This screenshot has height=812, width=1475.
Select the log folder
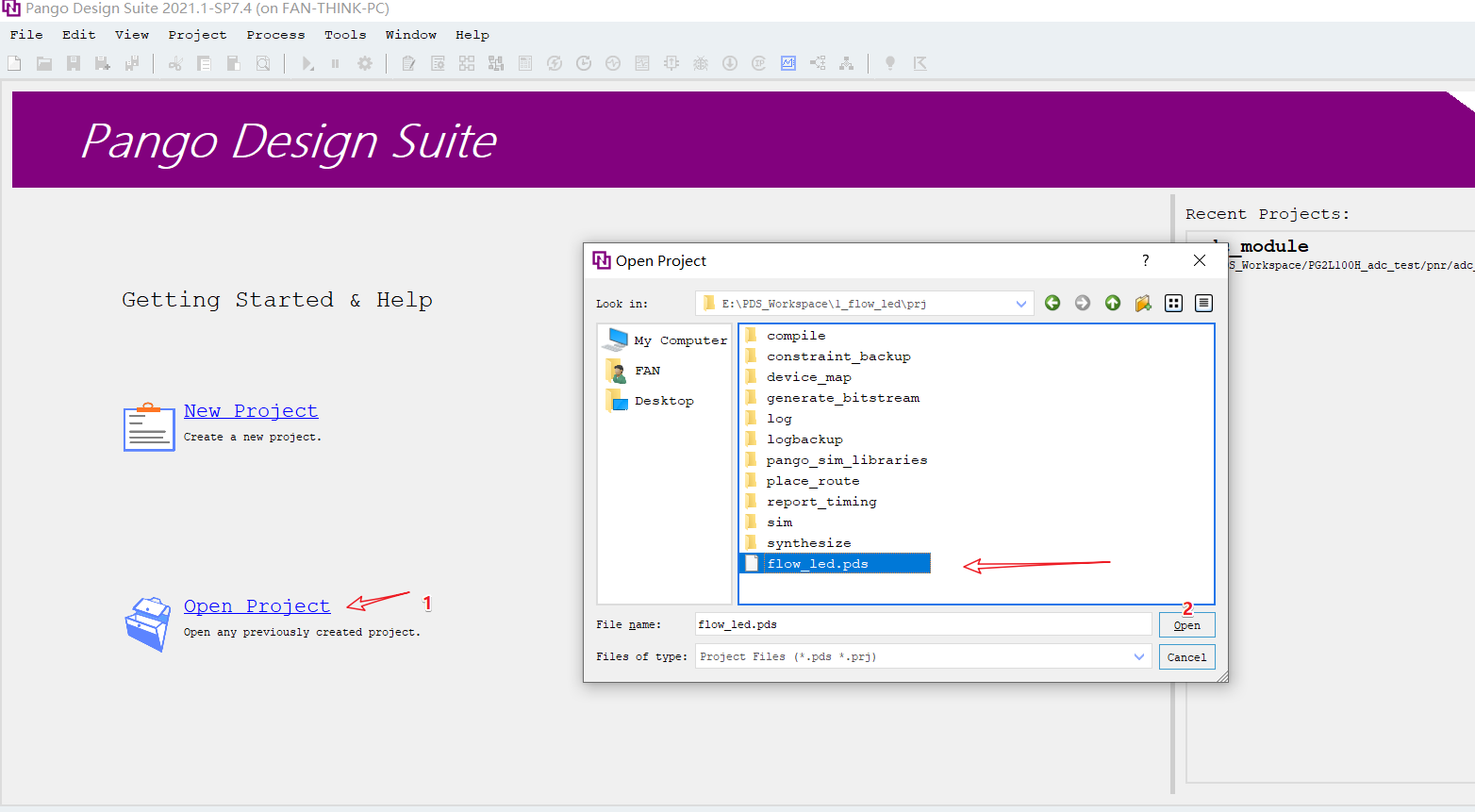click(768, 419)
